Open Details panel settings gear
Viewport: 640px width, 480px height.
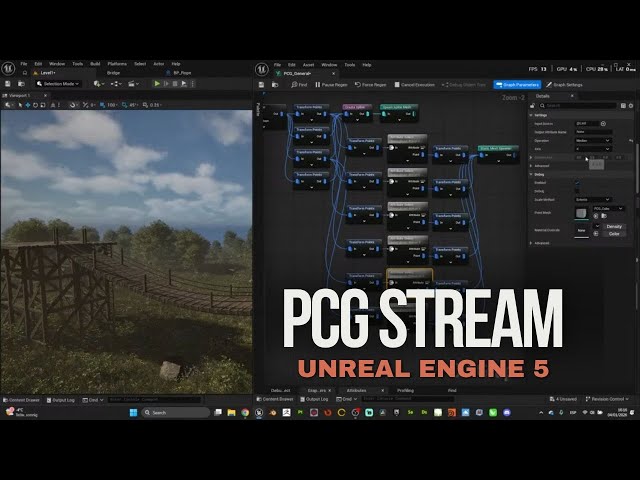coord(631,105)
